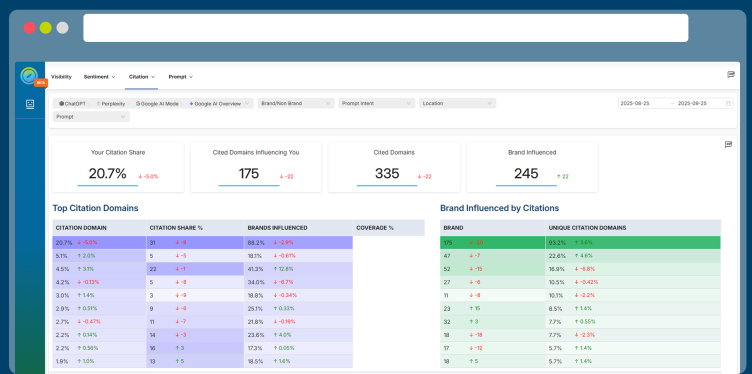Click the ChatGPT engine chip icon

(61, 103)
